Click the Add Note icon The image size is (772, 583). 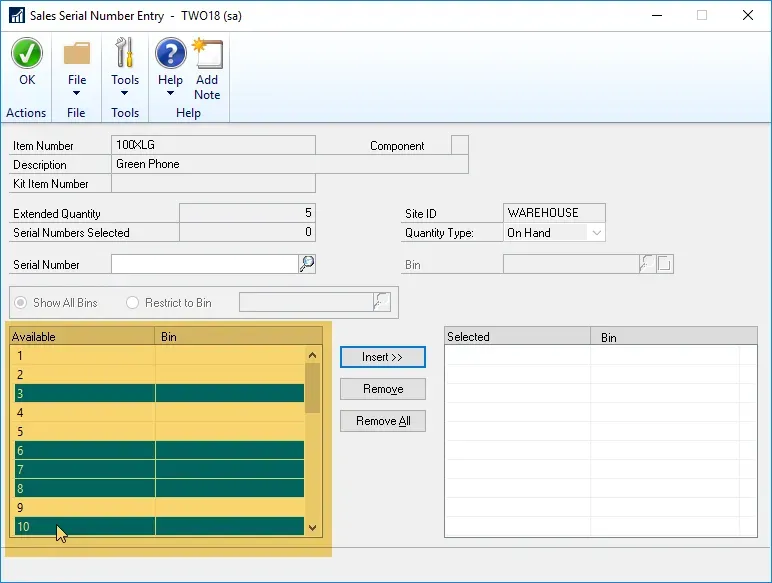point(207,55)
